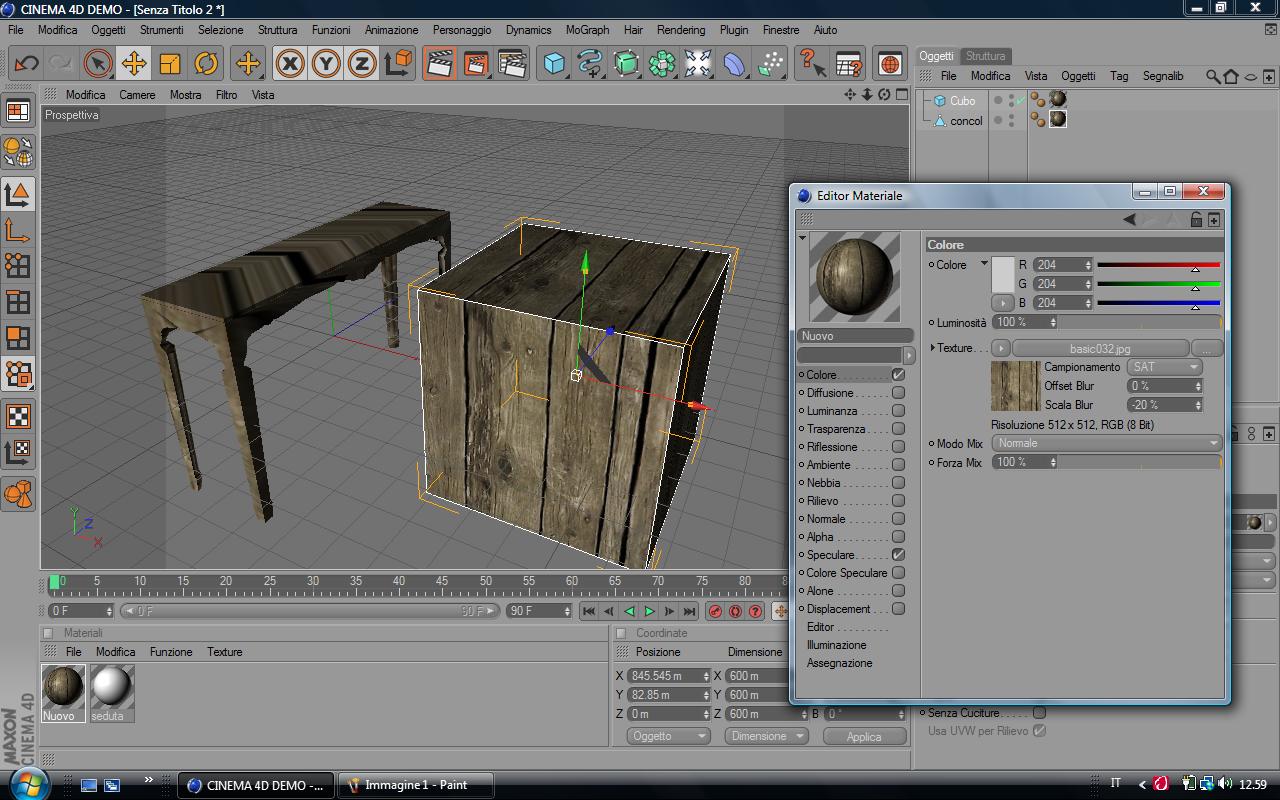1280x800 pixels.
Task: Click the basic032.jpg texture button
Action: pos(1100,348)
